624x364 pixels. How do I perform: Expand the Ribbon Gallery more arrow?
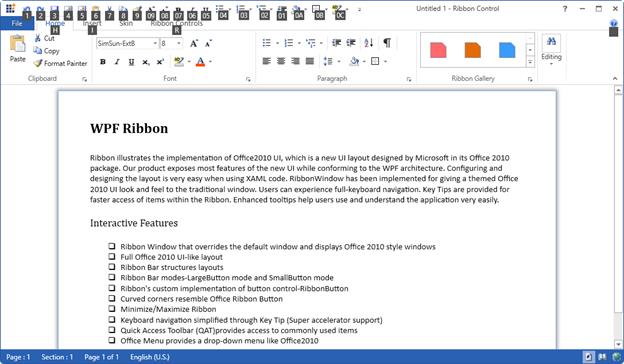point(530,62)
